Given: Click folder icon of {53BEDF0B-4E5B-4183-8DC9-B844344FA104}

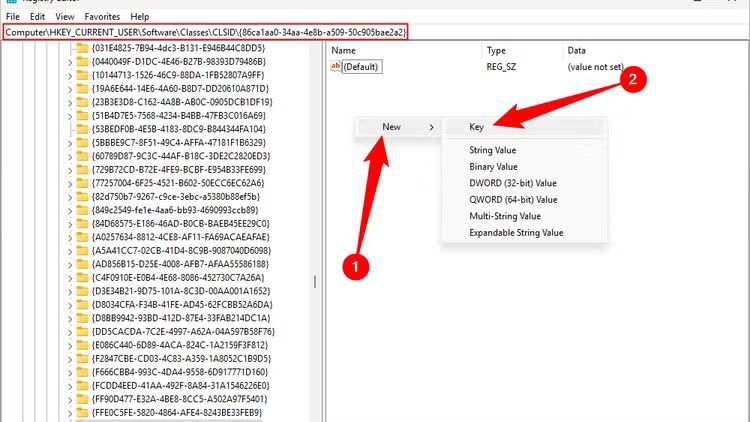Looking at the screenshot, I should tap(82, 129).
